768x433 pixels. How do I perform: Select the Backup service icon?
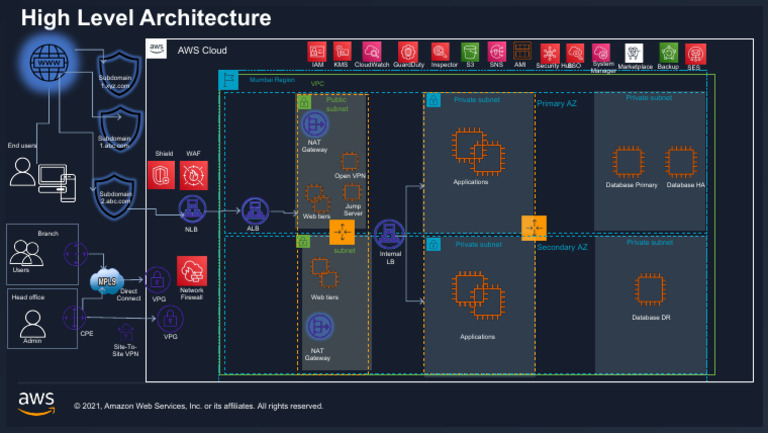[668, 51]
